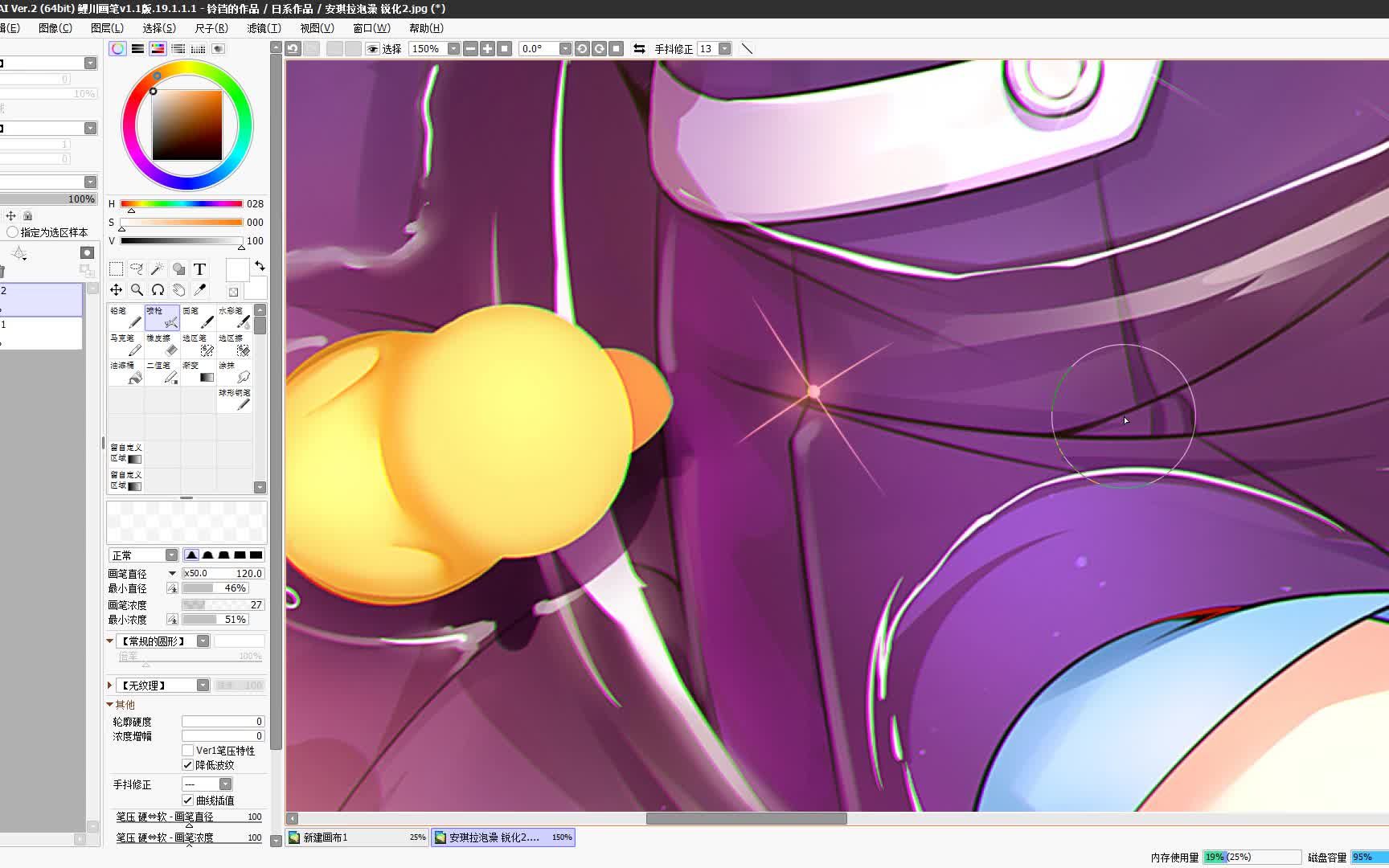Screen dimensions: 1389x868
Task: Select 指定为选区样本 radio option
Action: 12,232
